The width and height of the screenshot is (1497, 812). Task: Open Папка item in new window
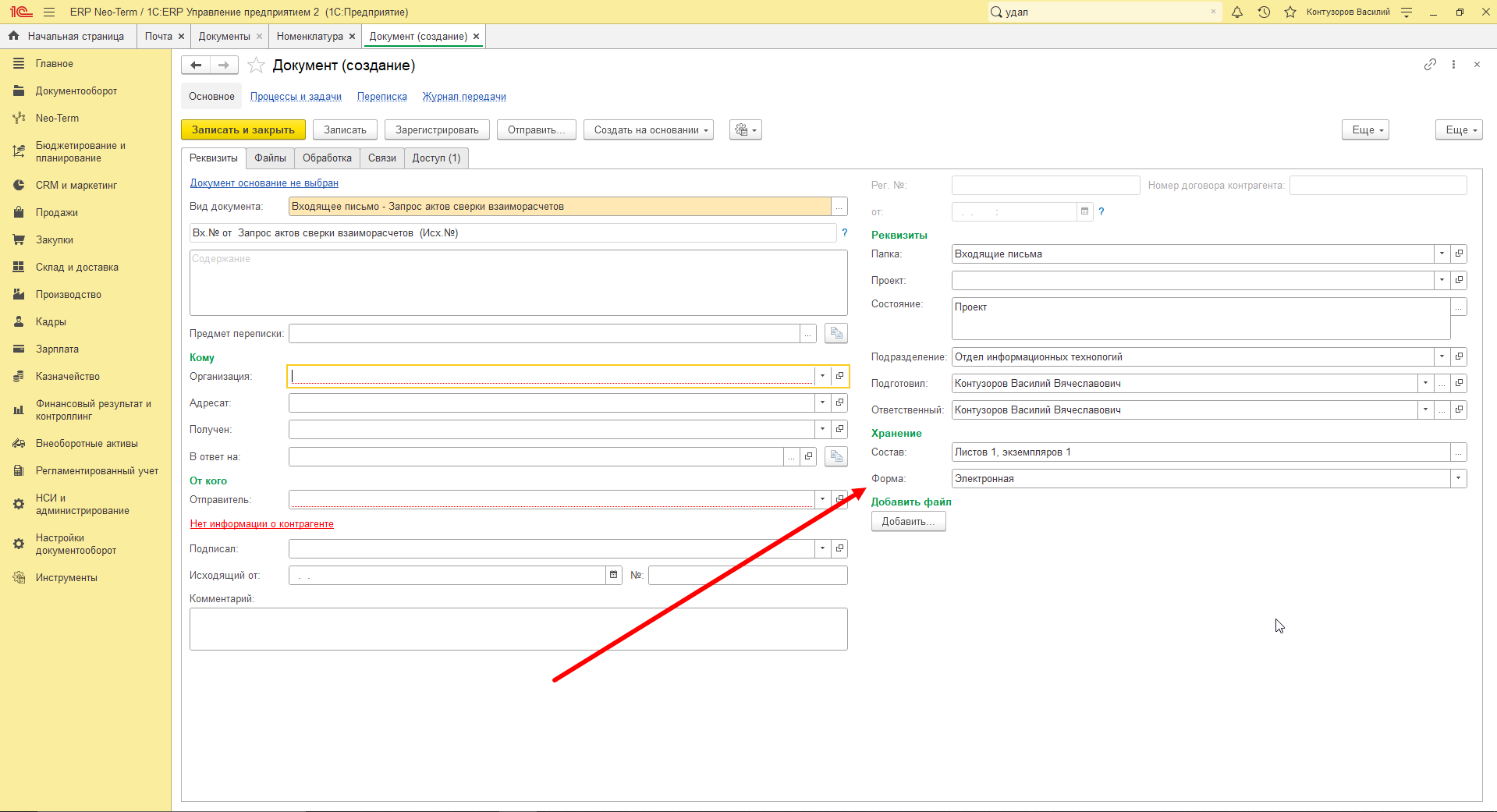1459,254
